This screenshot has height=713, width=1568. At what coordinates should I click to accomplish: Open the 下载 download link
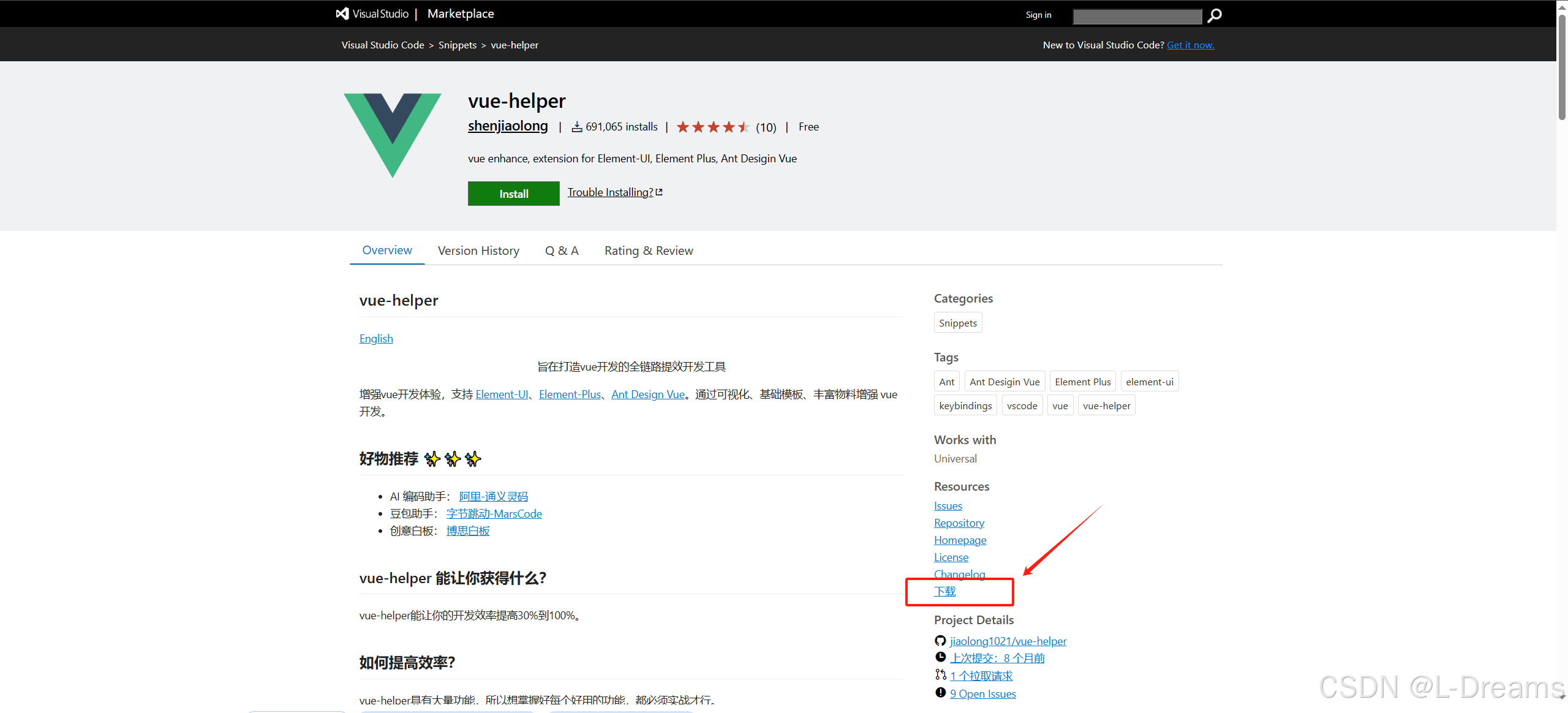[944, 592]
